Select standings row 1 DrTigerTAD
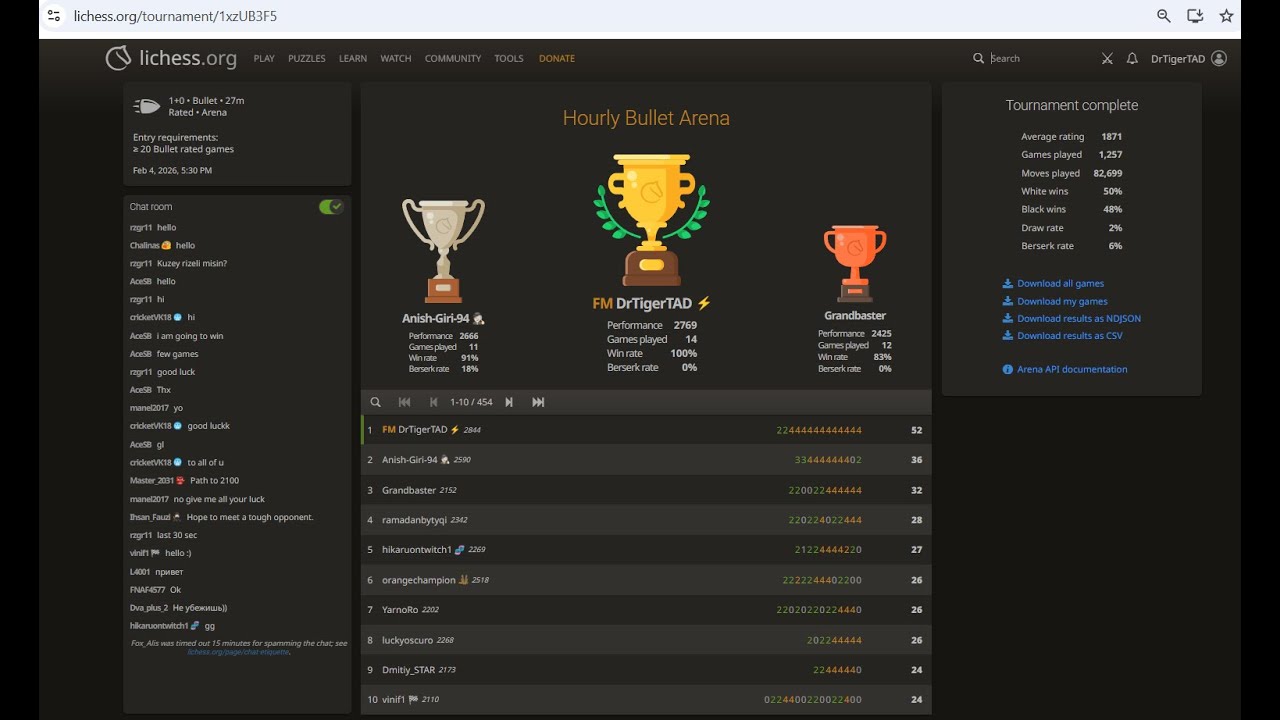Screen dimensions: 1280x720 point(646,430)
